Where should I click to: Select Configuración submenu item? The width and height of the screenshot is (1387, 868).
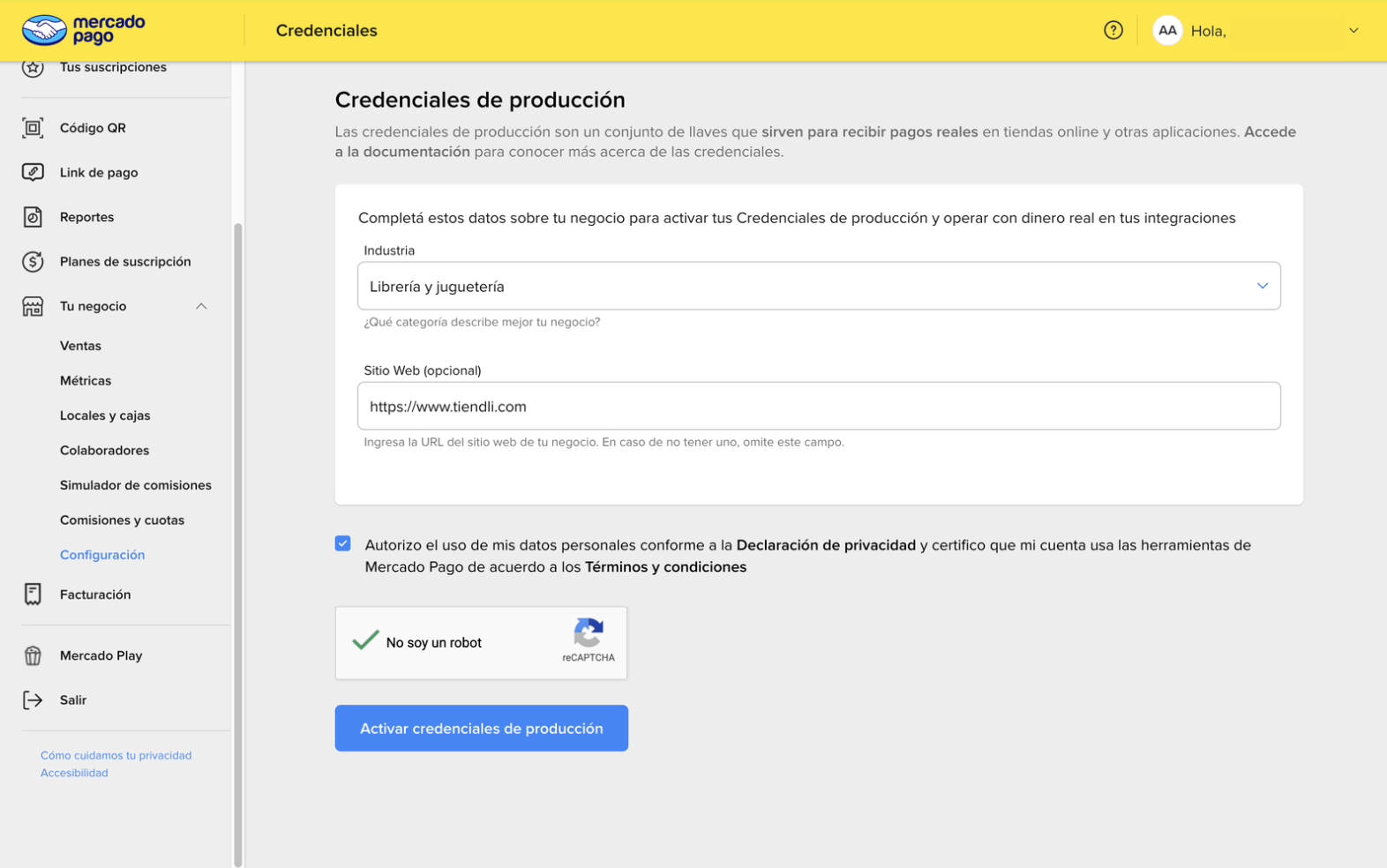[x=102, y=555]
